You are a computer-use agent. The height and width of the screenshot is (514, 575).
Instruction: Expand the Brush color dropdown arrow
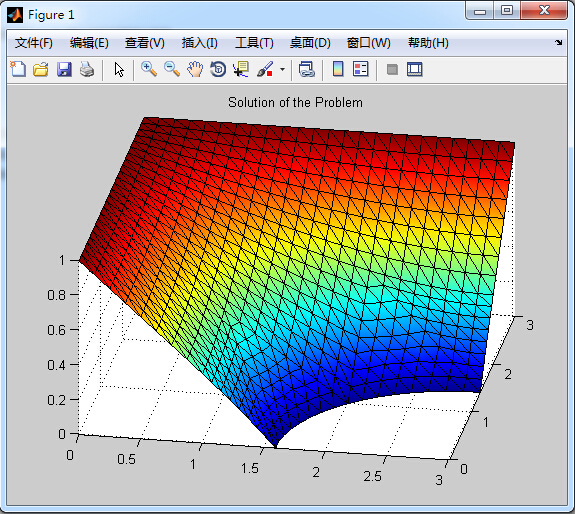point(282,69)
